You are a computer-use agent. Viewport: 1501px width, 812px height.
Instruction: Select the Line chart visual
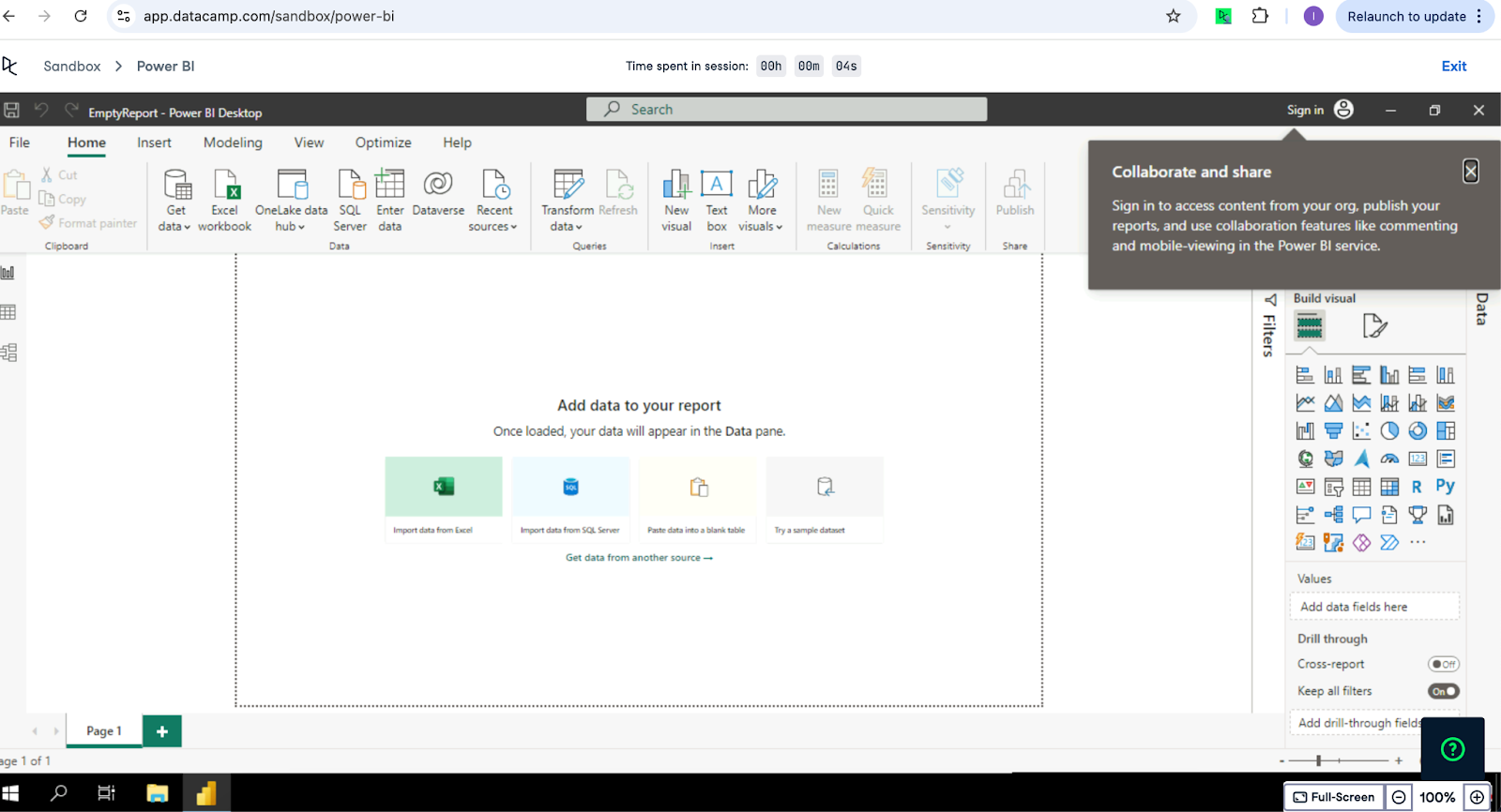coord(1305,403)
